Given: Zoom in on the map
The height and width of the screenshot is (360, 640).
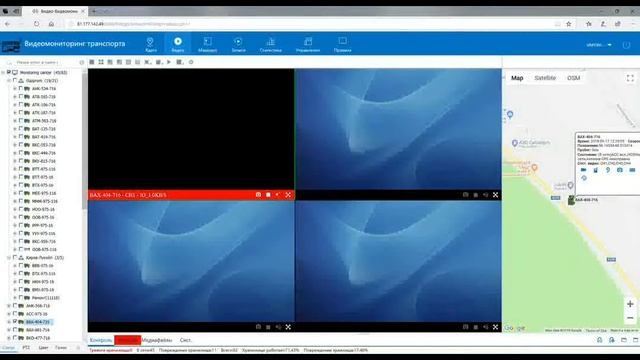Looking at the screenshot, I should coord(630,304).
